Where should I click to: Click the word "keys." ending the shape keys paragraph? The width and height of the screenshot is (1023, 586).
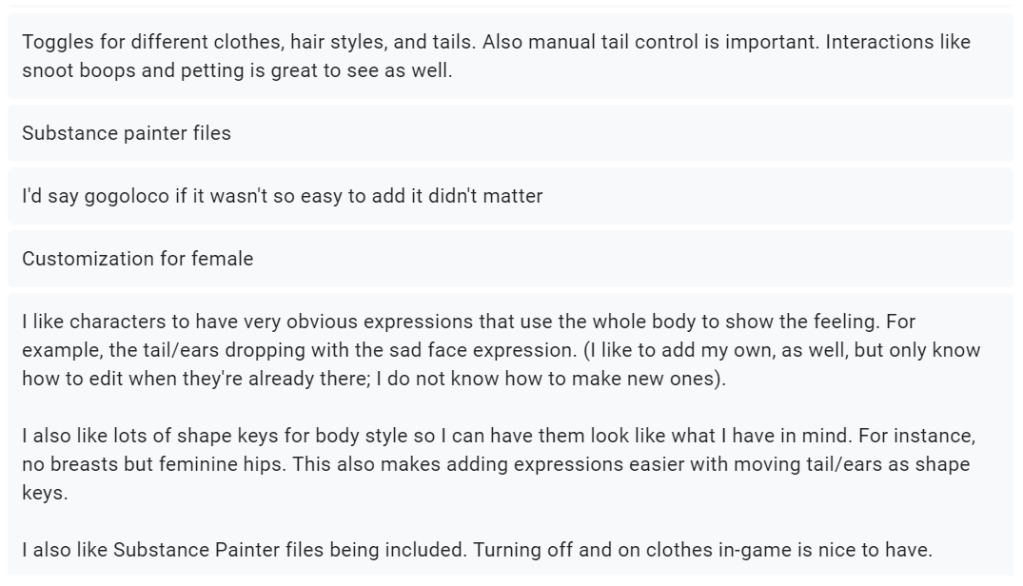point(45,494)
